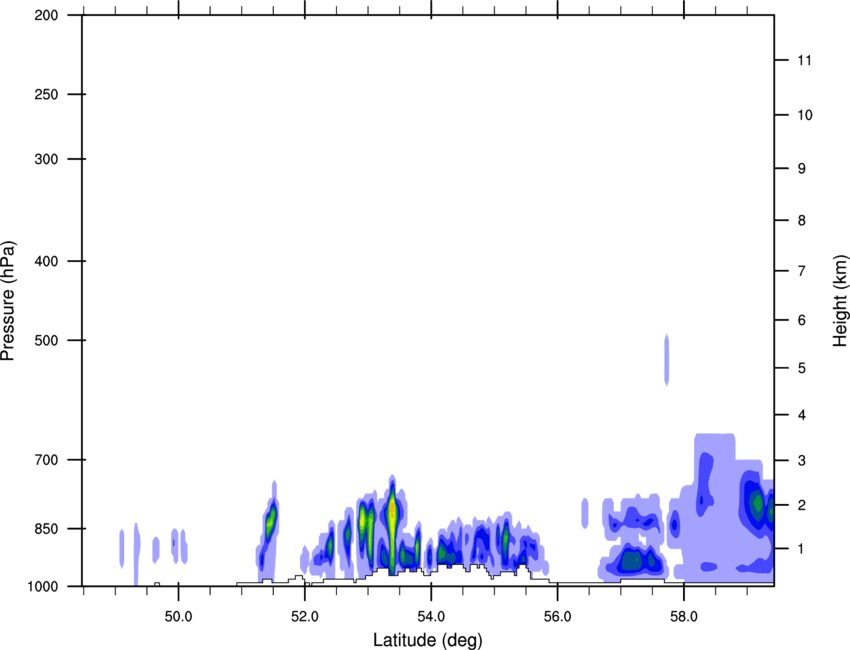
Task: Click the 250 pressure tick label
Action: 46,94
